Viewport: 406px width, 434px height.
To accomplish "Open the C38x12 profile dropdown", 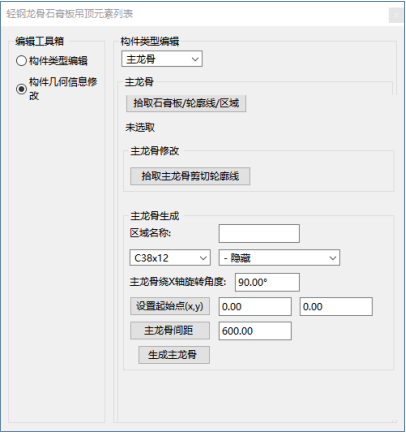I will [x=170, y=258].
